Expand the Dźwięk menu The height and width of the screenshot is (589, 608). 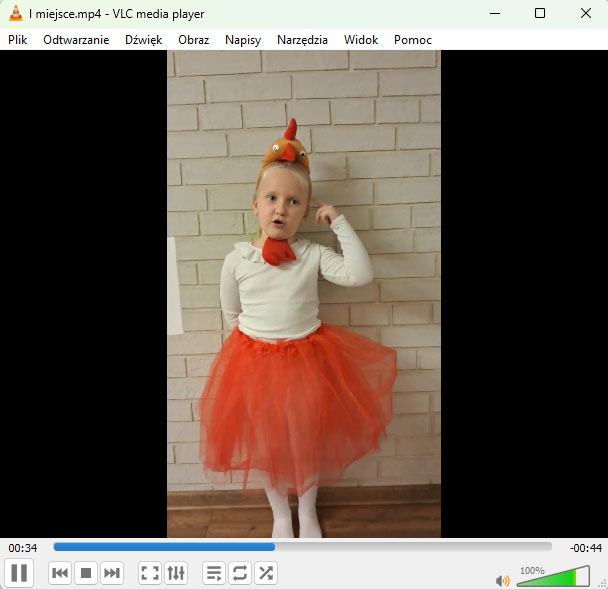coord(143,40)
